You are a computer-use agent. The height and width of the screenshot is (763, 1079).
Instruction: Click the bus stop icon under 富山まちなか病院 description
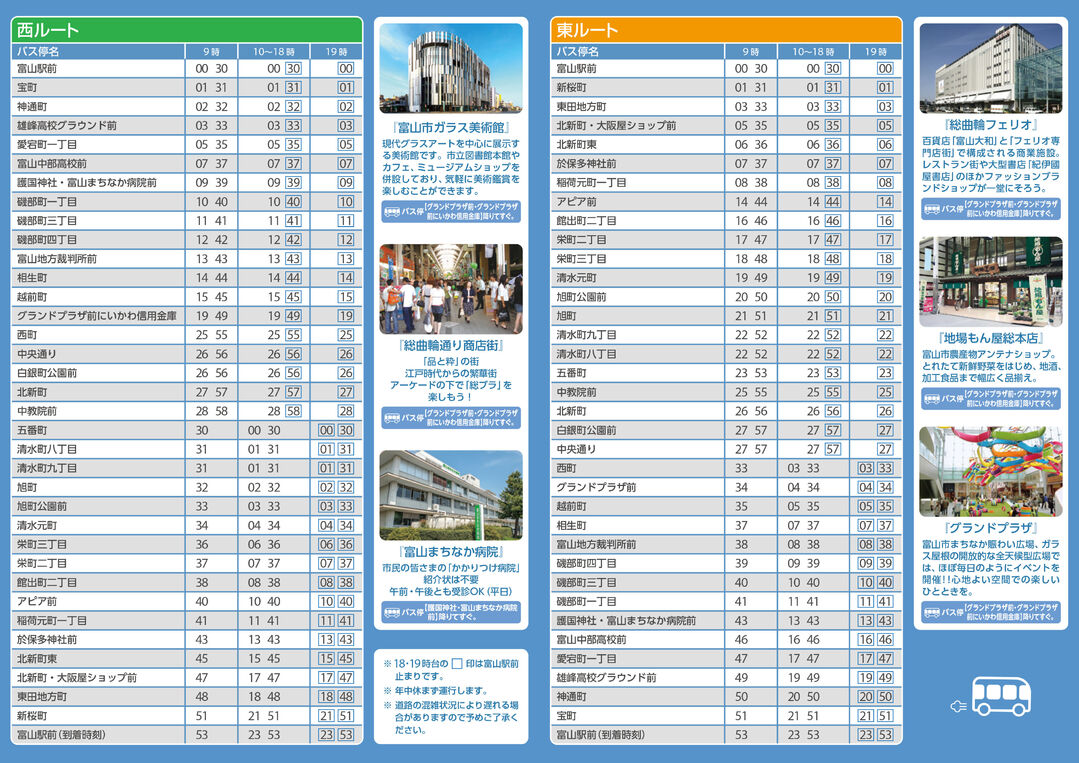point(391,612)
